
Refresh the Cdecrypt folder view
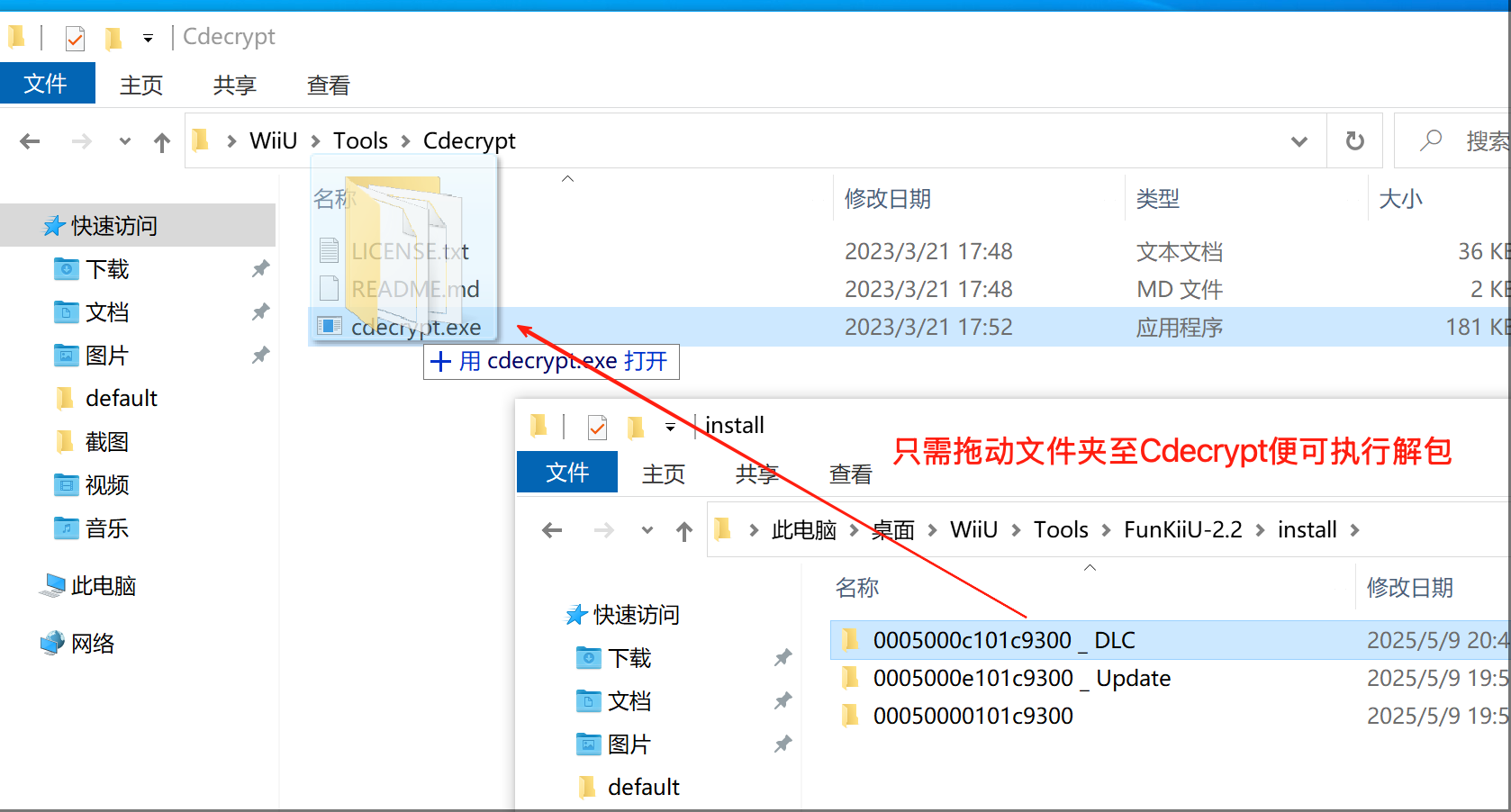pos(1354,141)
